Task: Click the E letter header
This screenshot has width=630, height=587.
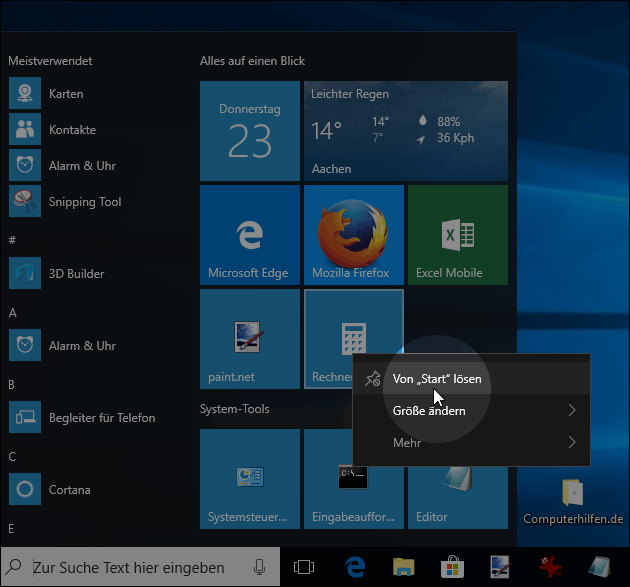Action: (x=11, y=528)
